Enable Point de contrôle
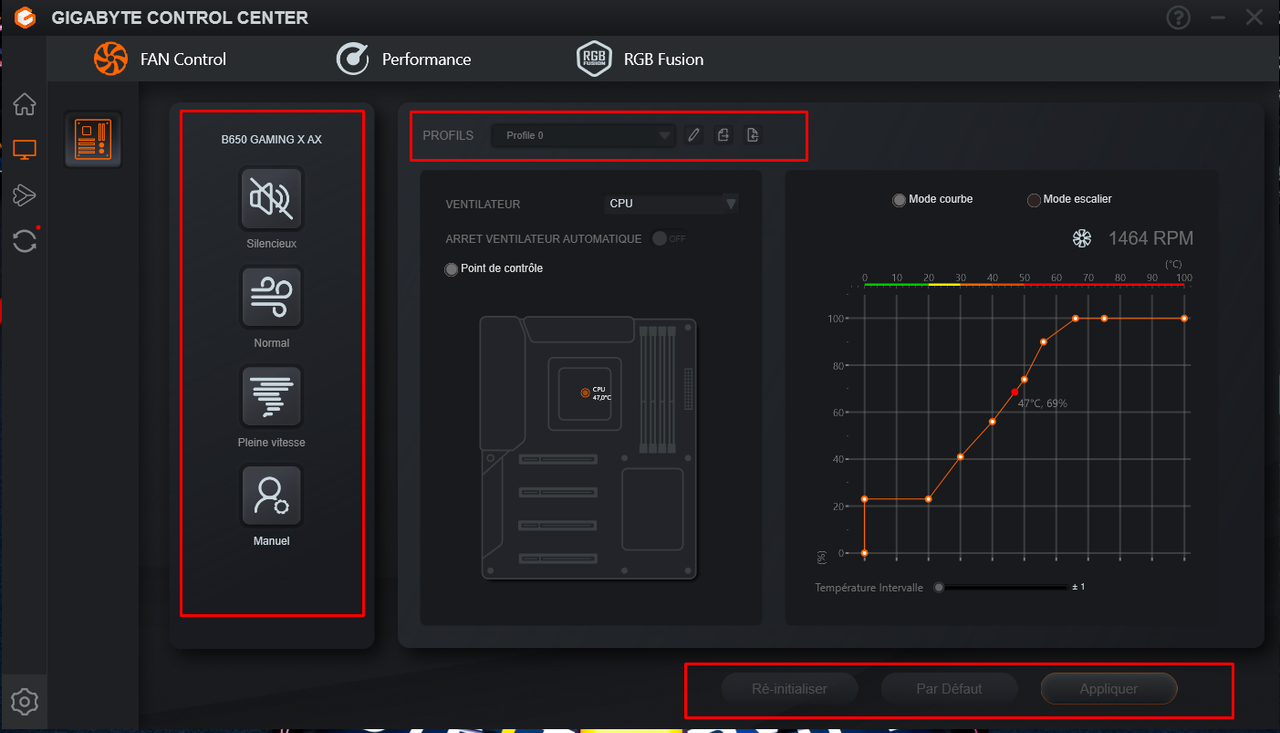 coord(451,268)
